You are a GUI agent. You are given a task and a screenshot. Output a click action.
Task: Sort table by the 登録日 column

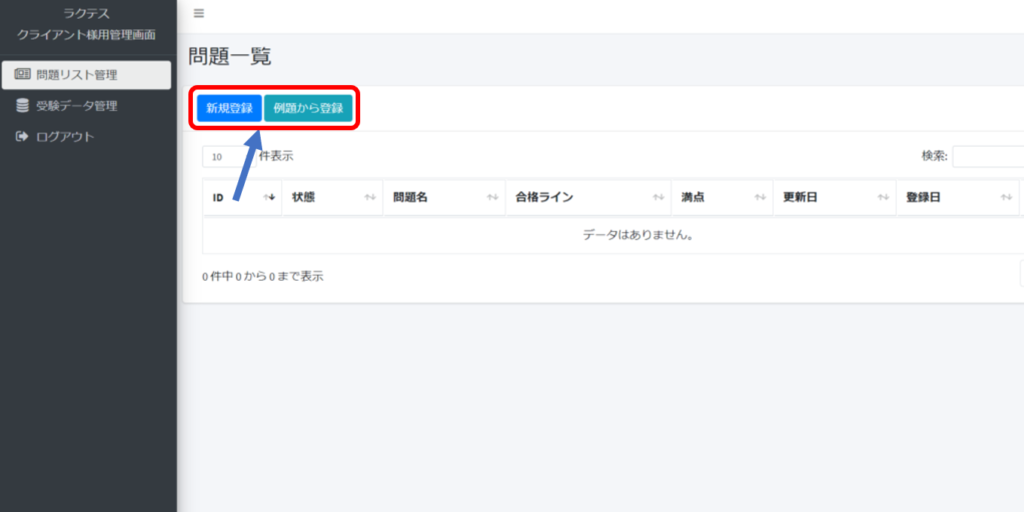[x=957, y=197]
